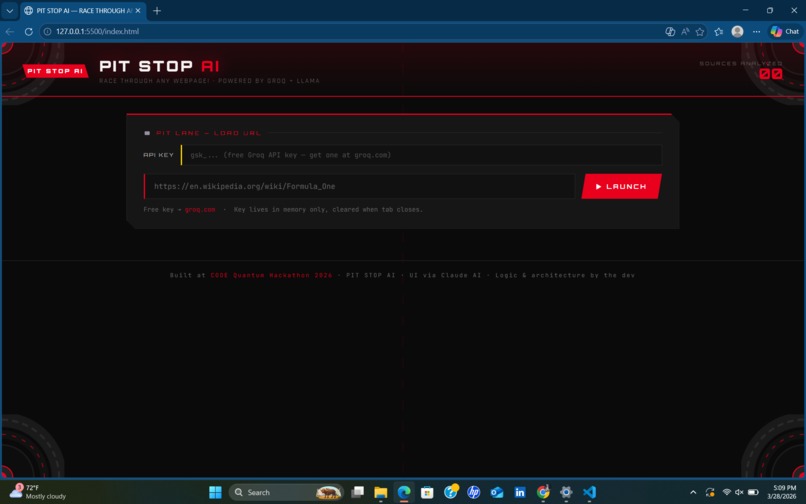Open Microsoft Store from taskbar
The height and width of the screenshot is (504, 806).
pyautogui.click(x=427, y=492)
